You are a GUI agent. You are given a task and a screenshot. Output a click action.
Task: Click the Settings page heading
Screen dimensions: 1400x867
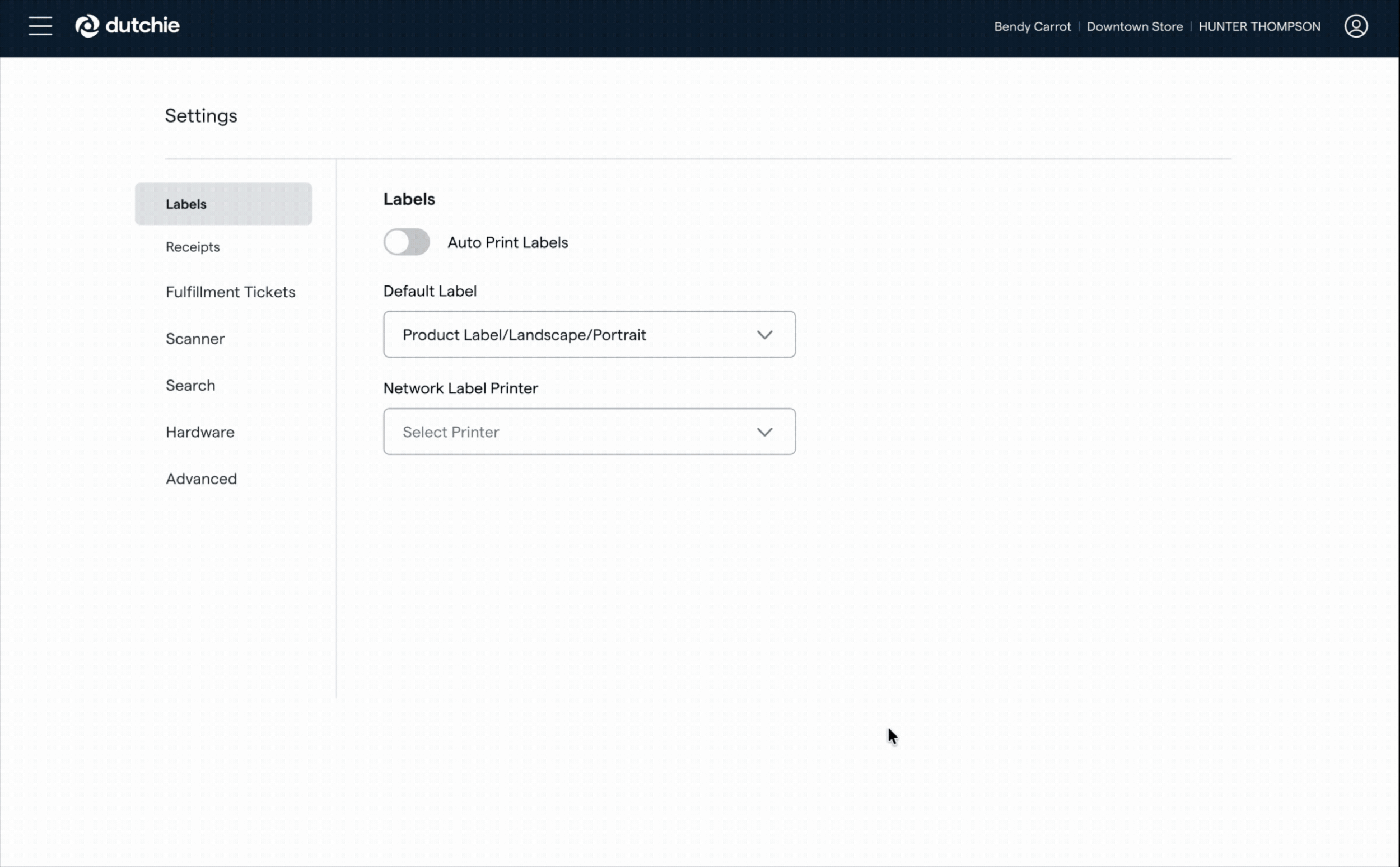coord(201,116)
